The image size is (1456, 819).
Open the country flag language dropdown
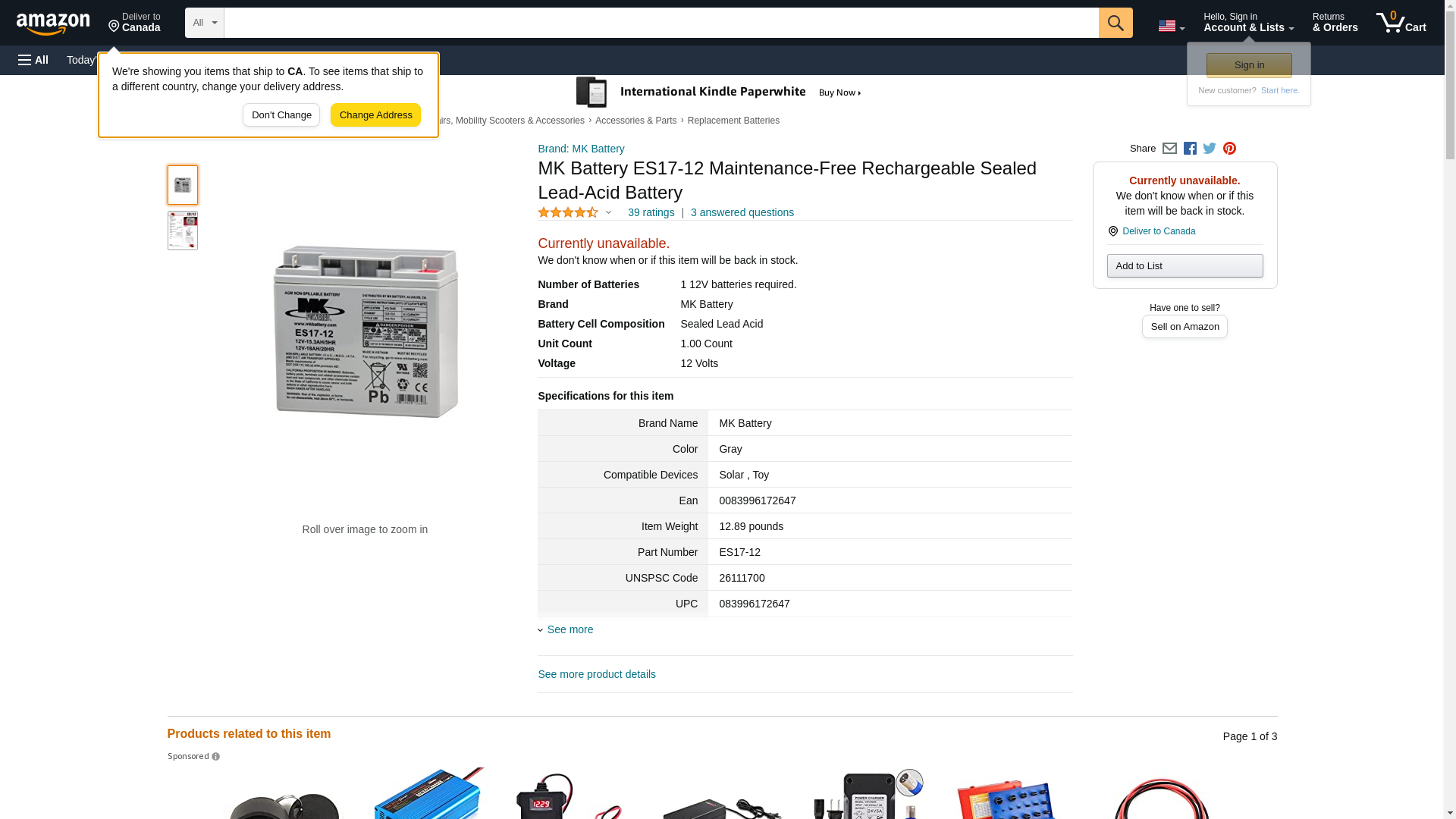(1171, 26)
